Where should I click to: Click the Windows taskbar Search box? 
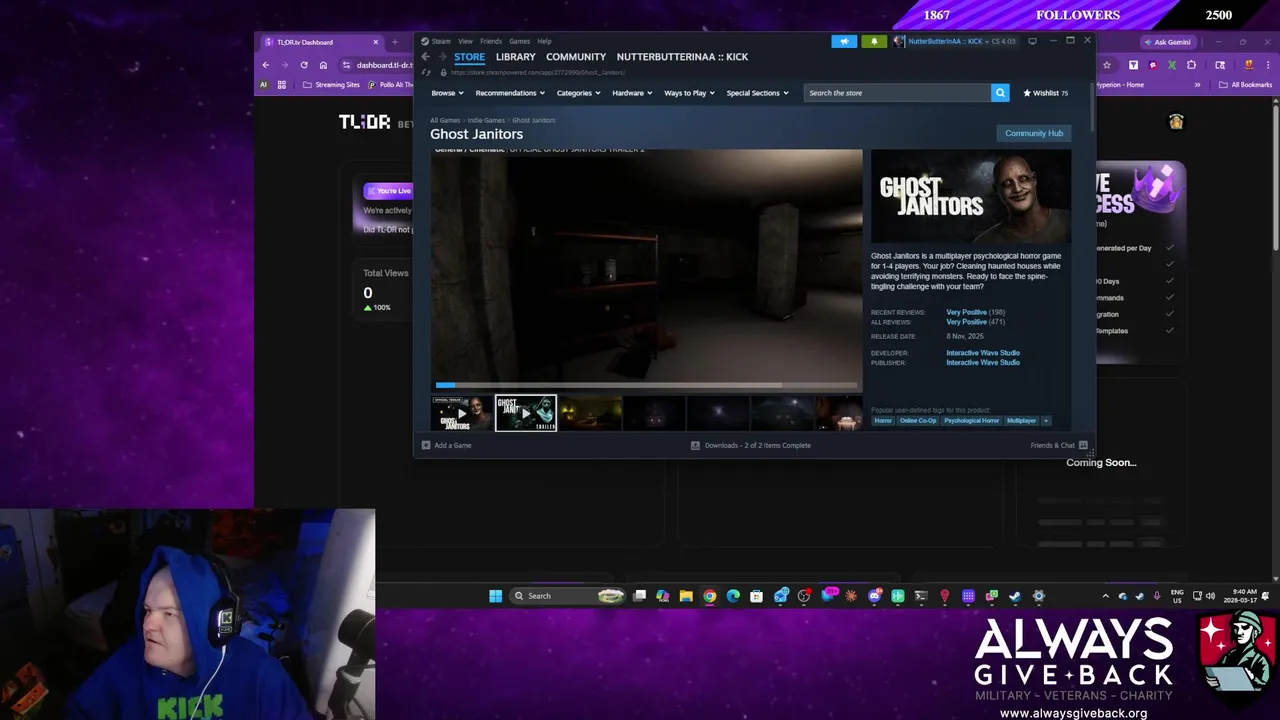point(568,596)
